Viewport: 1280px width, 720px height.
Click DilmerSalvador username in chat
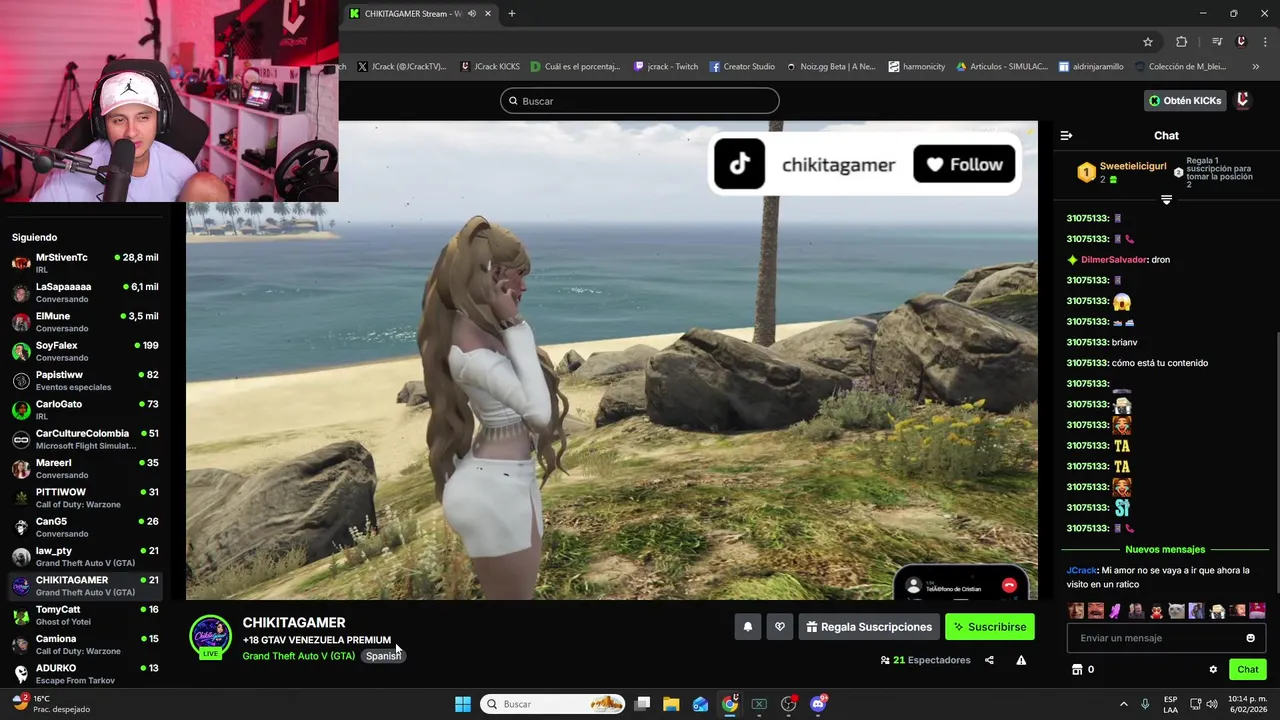(x=1113, y=260)
